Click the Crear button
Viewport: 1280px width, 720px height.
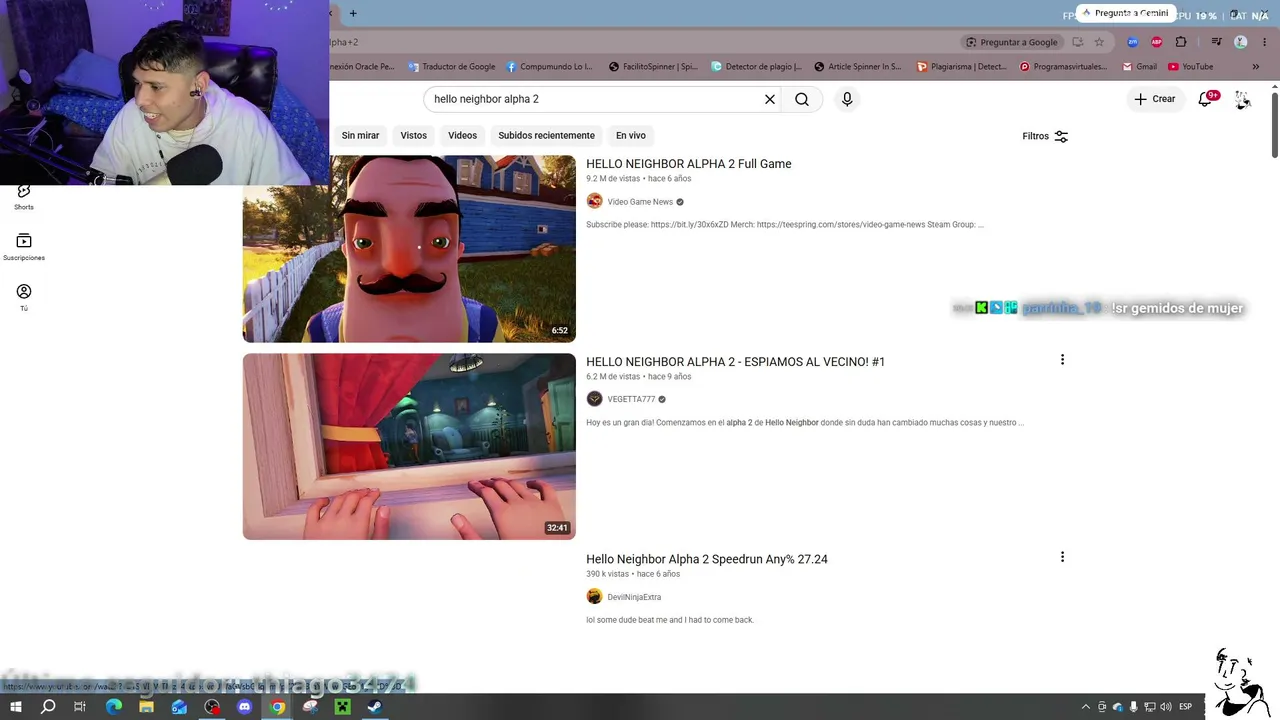pos(1155,99)
